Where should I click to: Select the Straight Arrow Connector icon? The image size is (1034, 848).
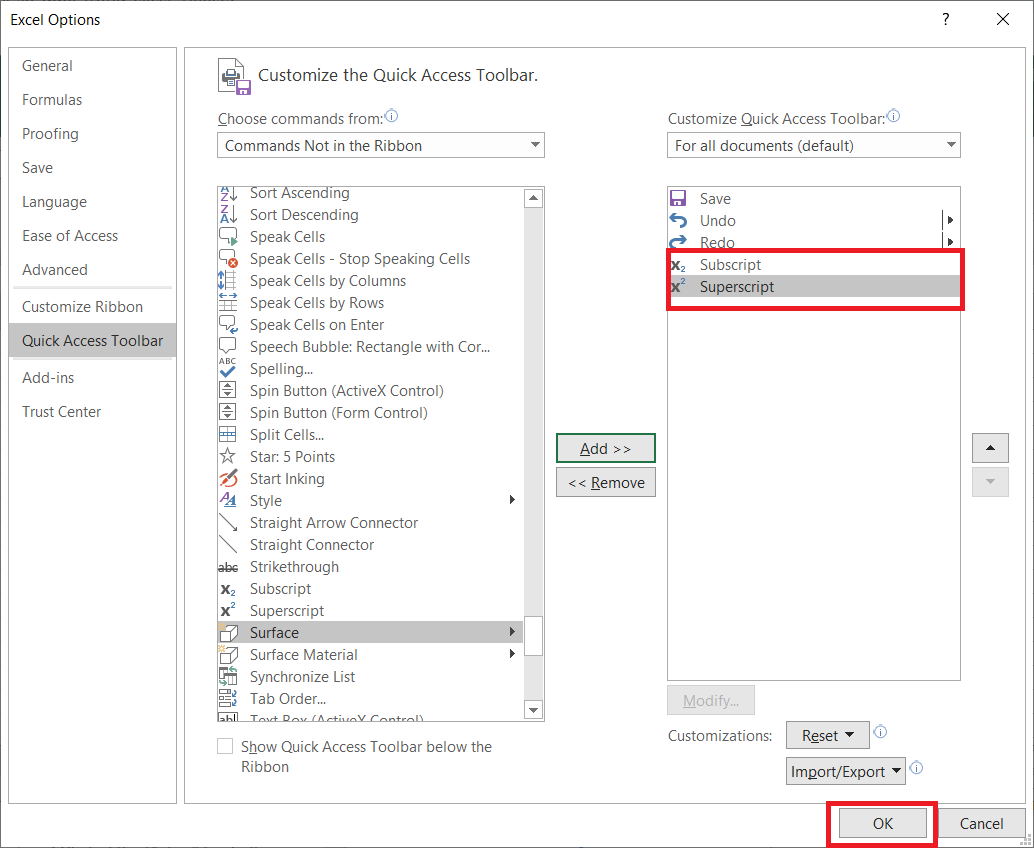[x=228, y=522]
